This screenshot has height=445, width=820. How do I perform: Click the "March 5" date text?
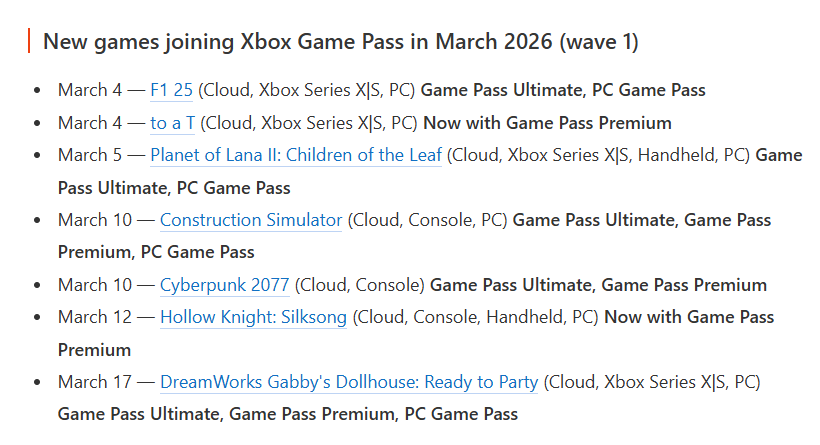pos(88,155)
